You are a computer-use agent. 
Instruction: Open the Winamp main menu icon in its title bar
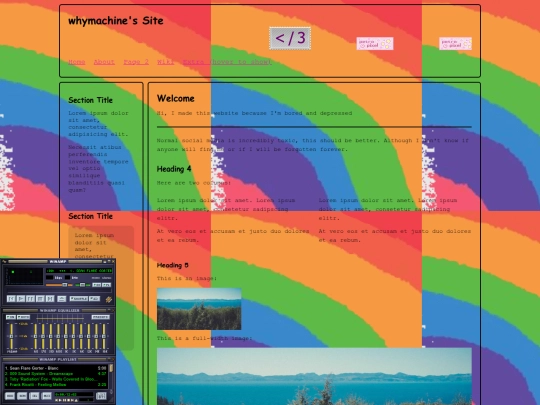click(x=4, y=261)
